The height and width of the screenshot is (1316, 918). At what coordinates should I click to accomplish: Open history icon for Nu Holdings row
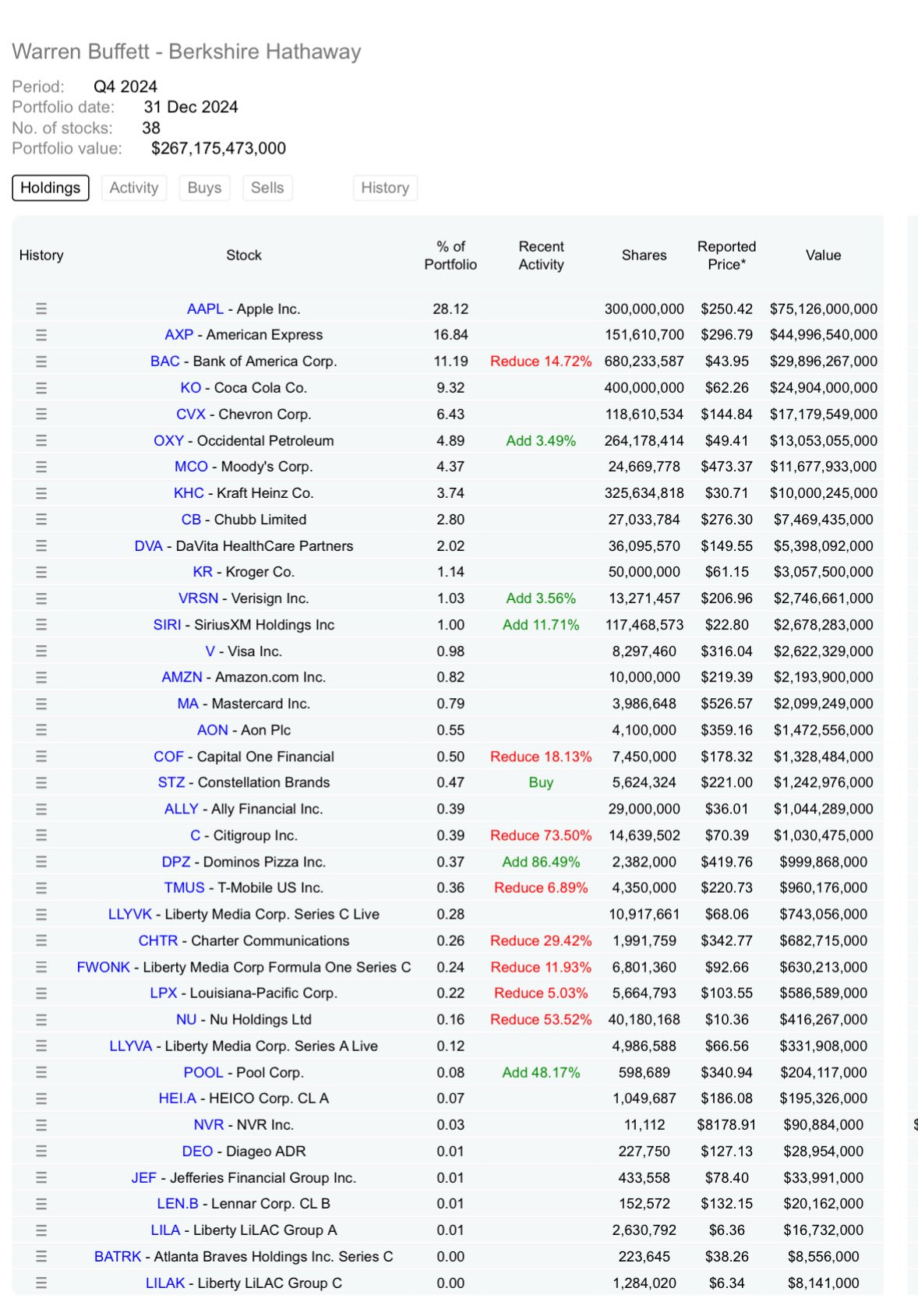point(41,1019)
